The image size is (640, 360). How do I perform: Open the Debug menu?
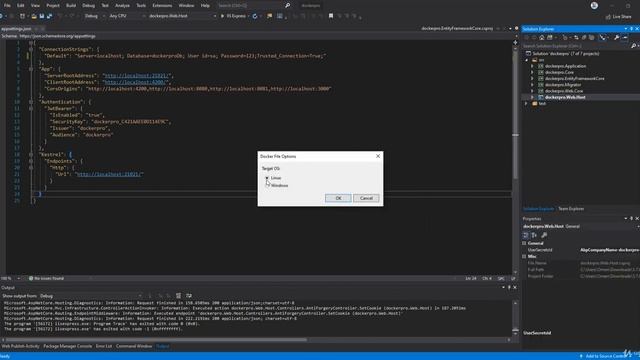(x=88, y=6)
